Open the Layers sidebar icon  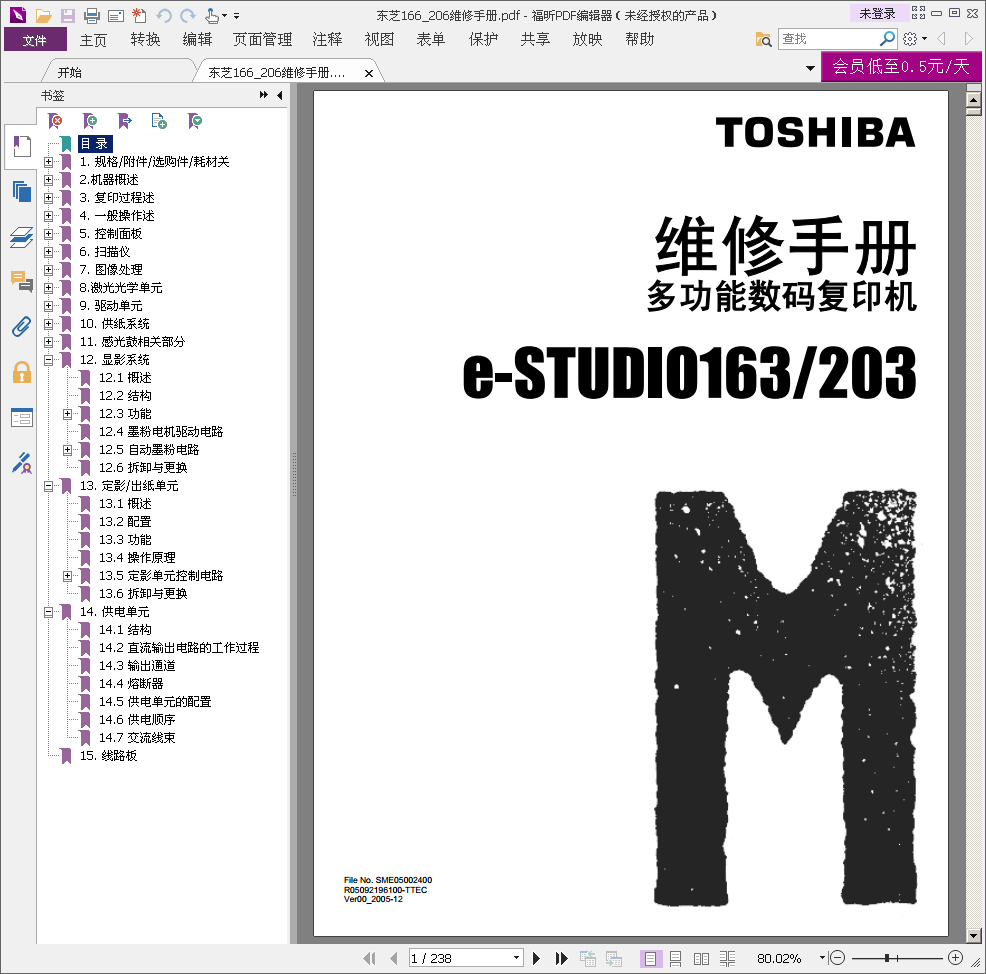pyautogui.click(x=21, y=237)
